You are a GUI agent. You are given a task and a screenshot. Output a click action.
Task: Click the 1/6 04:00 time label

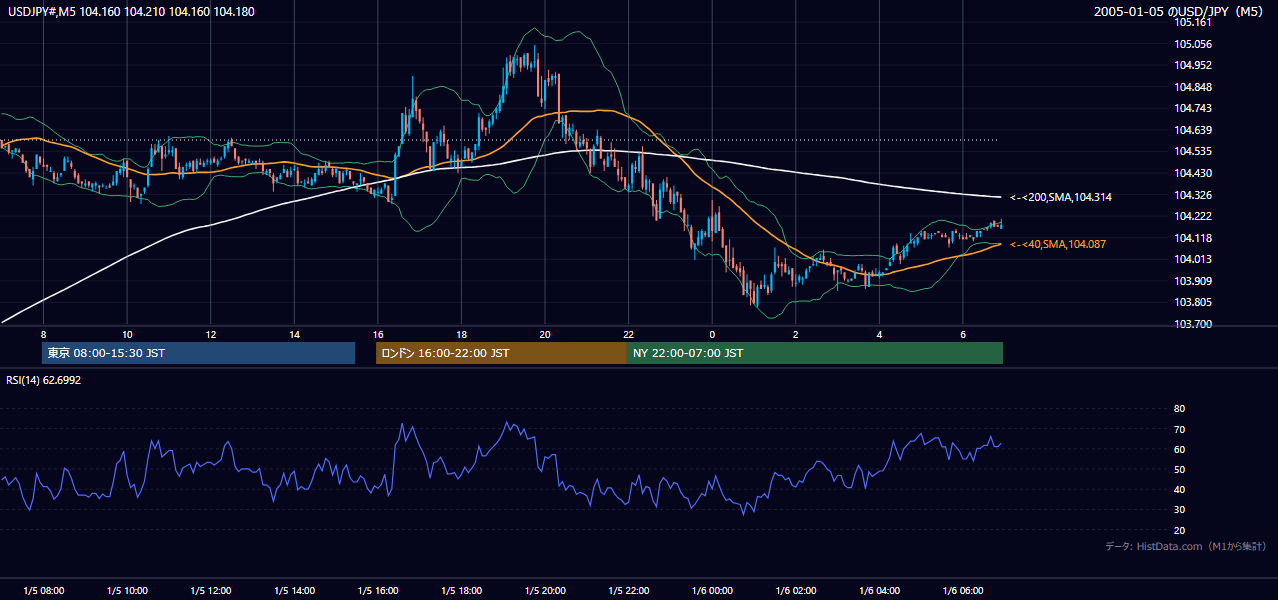[879, 591]
